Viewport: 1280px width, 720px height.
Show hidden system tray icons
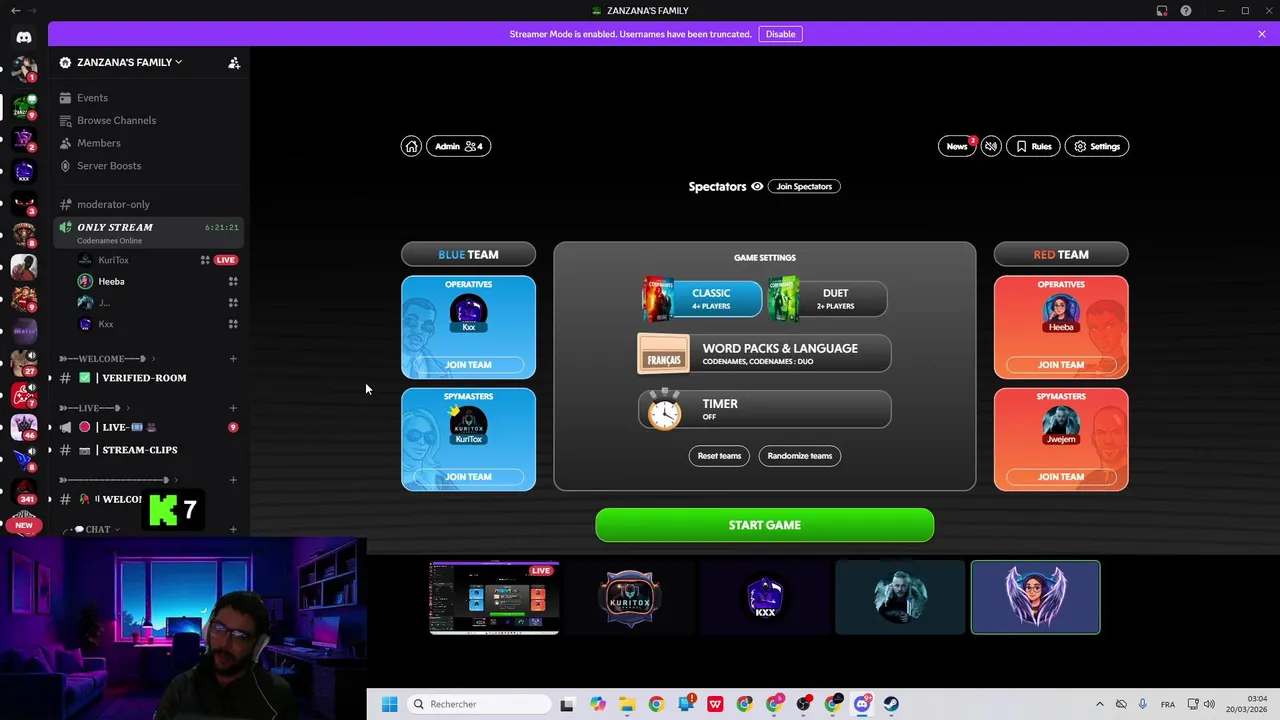[x=1099, y=704]
